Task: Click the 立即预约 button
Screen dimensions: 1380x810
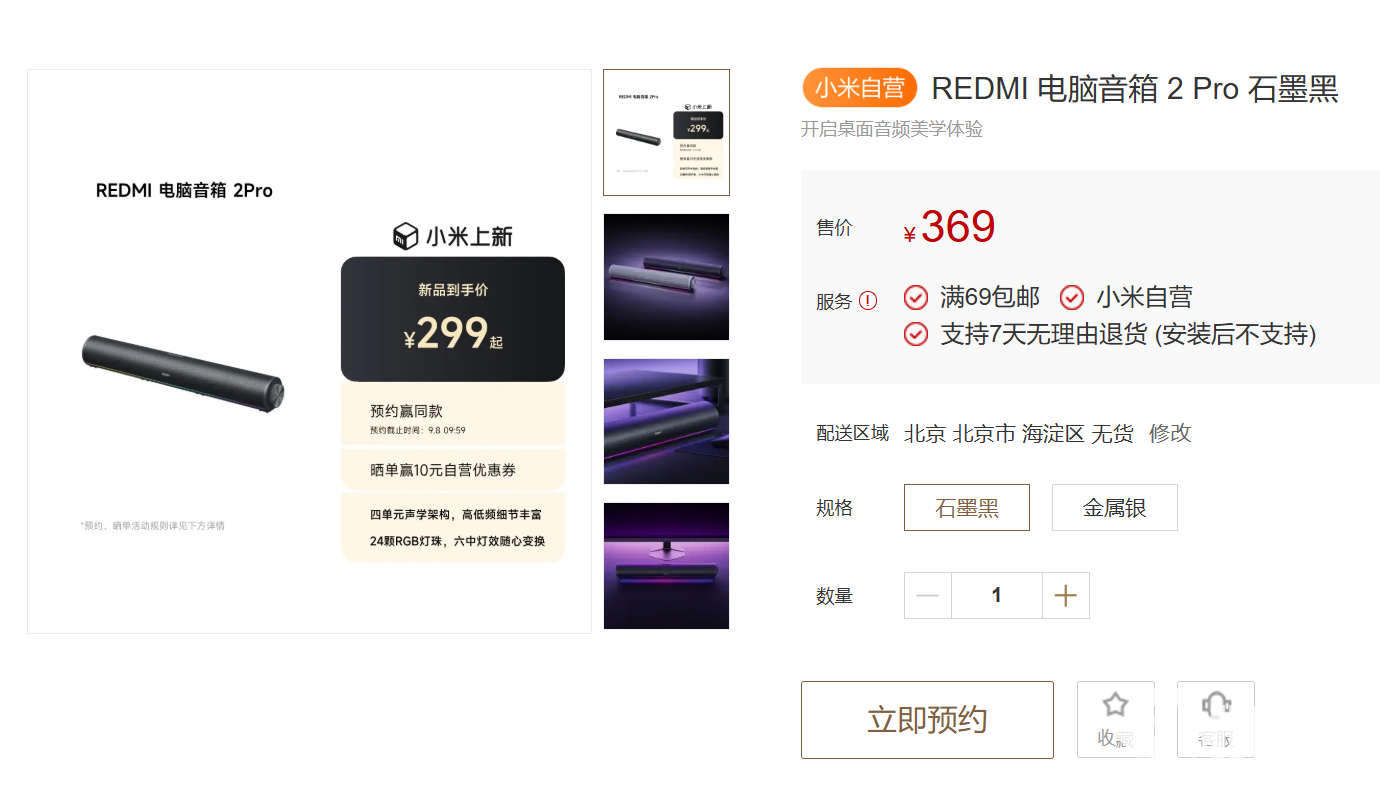Action: click(927, 720)
